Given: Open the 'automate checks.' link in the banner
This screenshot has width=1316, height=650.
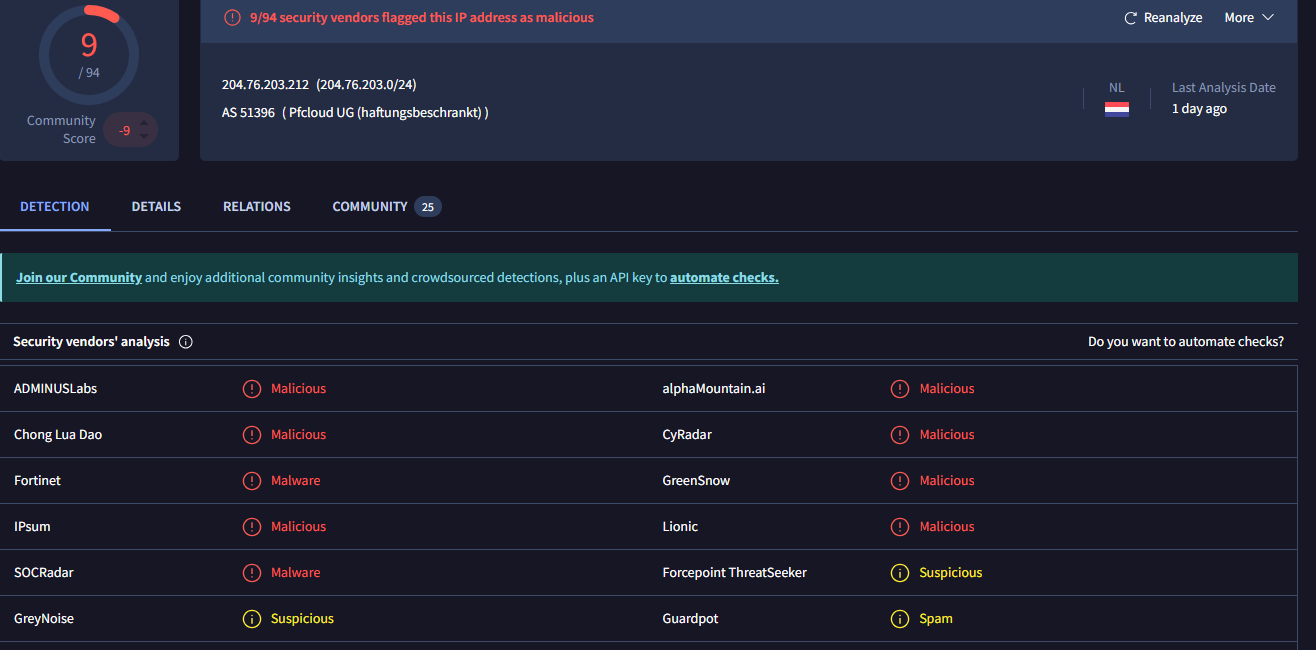Looking at the screenshot, I should point(724,278).
